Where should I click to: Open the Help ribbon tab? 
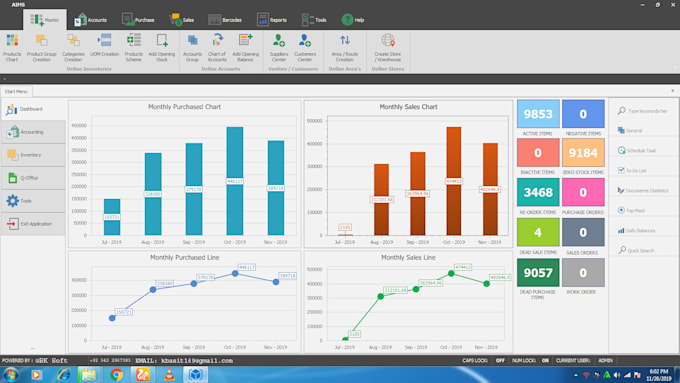point(353,20)
